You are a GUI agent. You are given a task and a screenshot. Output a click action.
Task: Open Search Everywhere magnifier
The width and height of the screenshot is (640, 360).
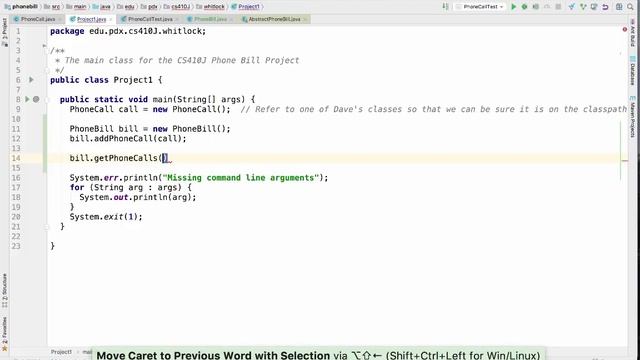click(x=631, y=7)
